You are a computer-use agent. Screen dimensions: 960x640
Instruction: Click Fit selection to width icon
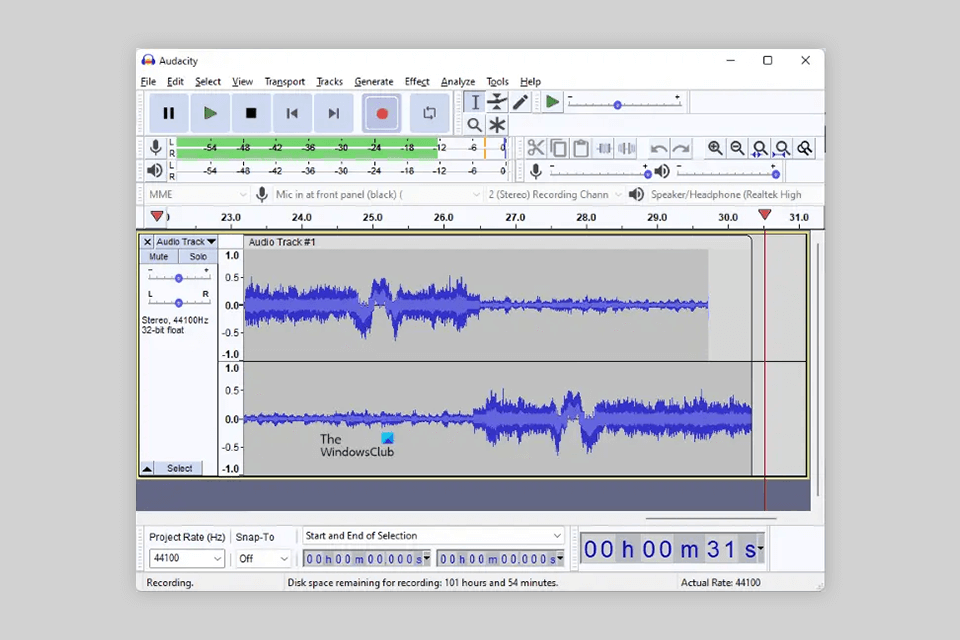[x=760, y=148]
